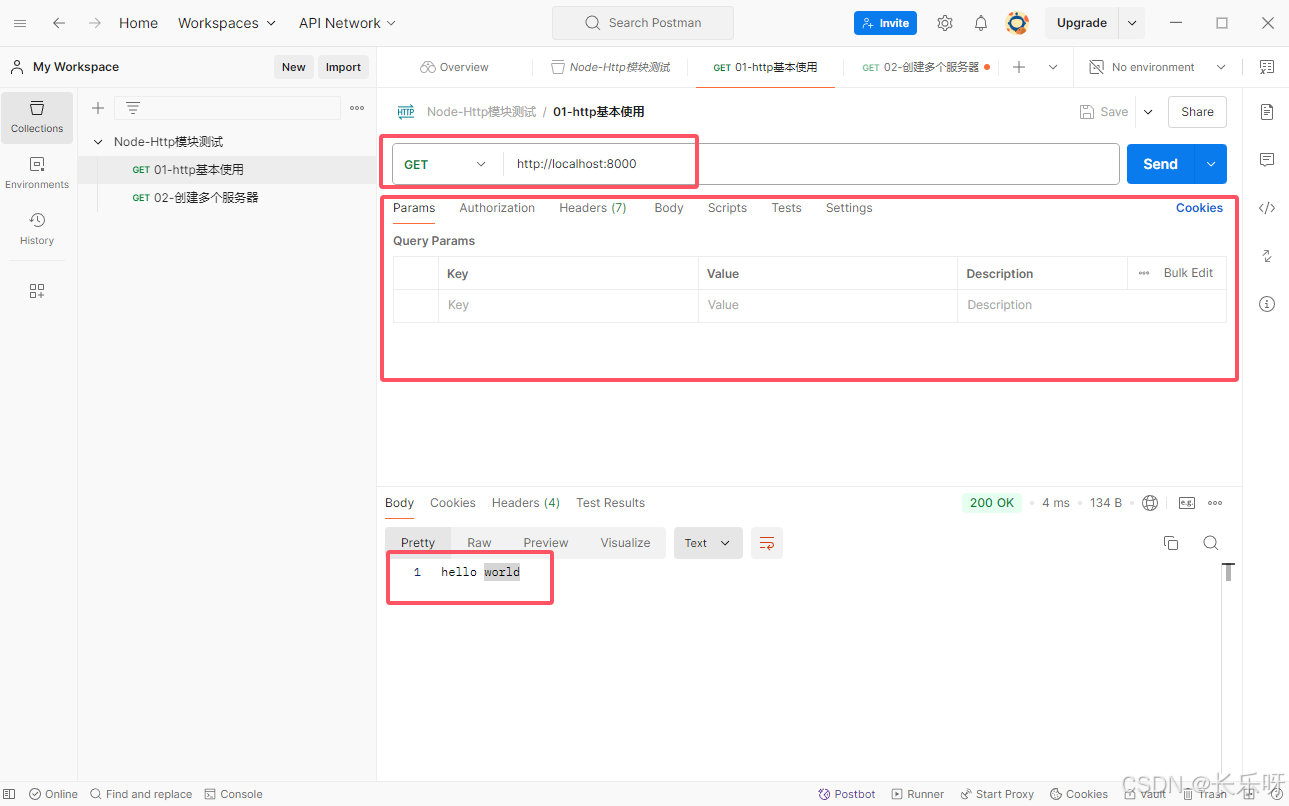
Task: Click the New button
Action: tap(294, 67)
